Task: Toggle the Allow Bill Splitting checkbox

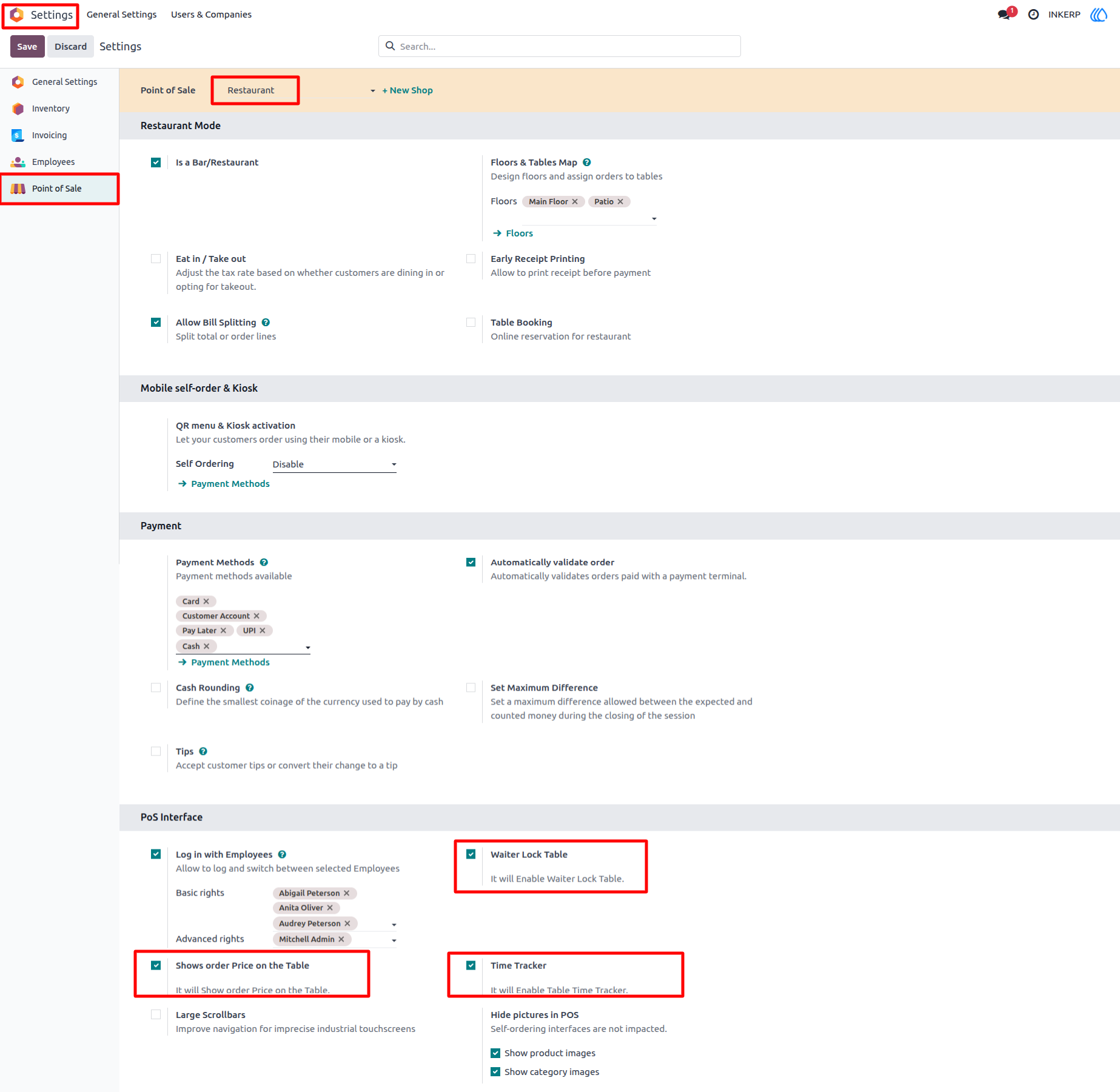Action: pos(156,323)
